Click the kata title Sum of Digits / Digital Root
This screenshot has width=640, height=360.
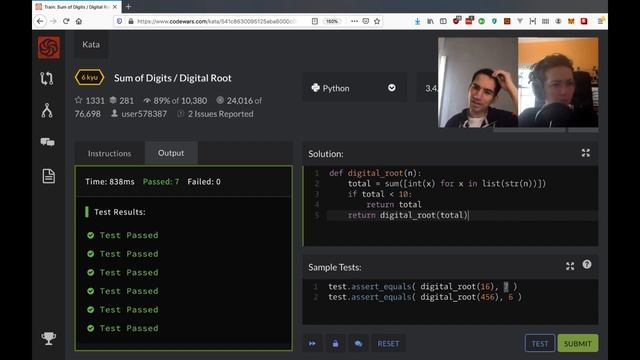coord(173,78)
